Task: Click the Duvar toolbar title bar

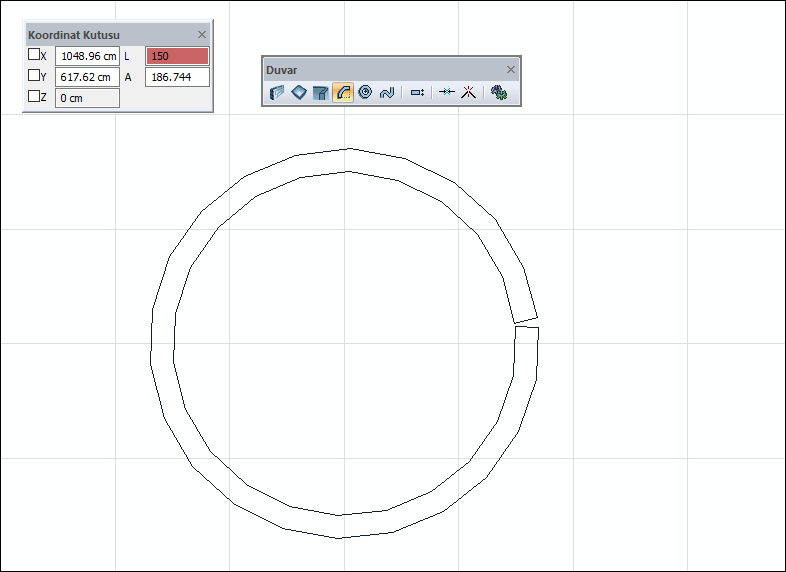Action: [380, 70]
